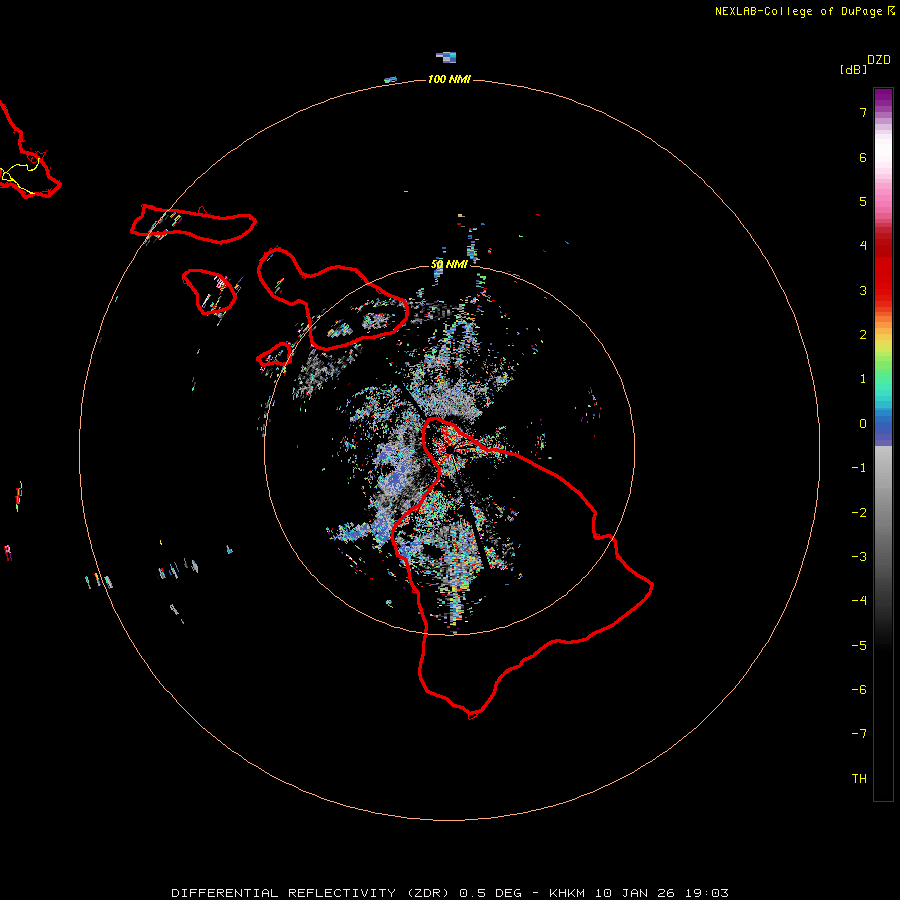Click the -4 value on color scale
The image size is (900, 900).
(859, 601)
